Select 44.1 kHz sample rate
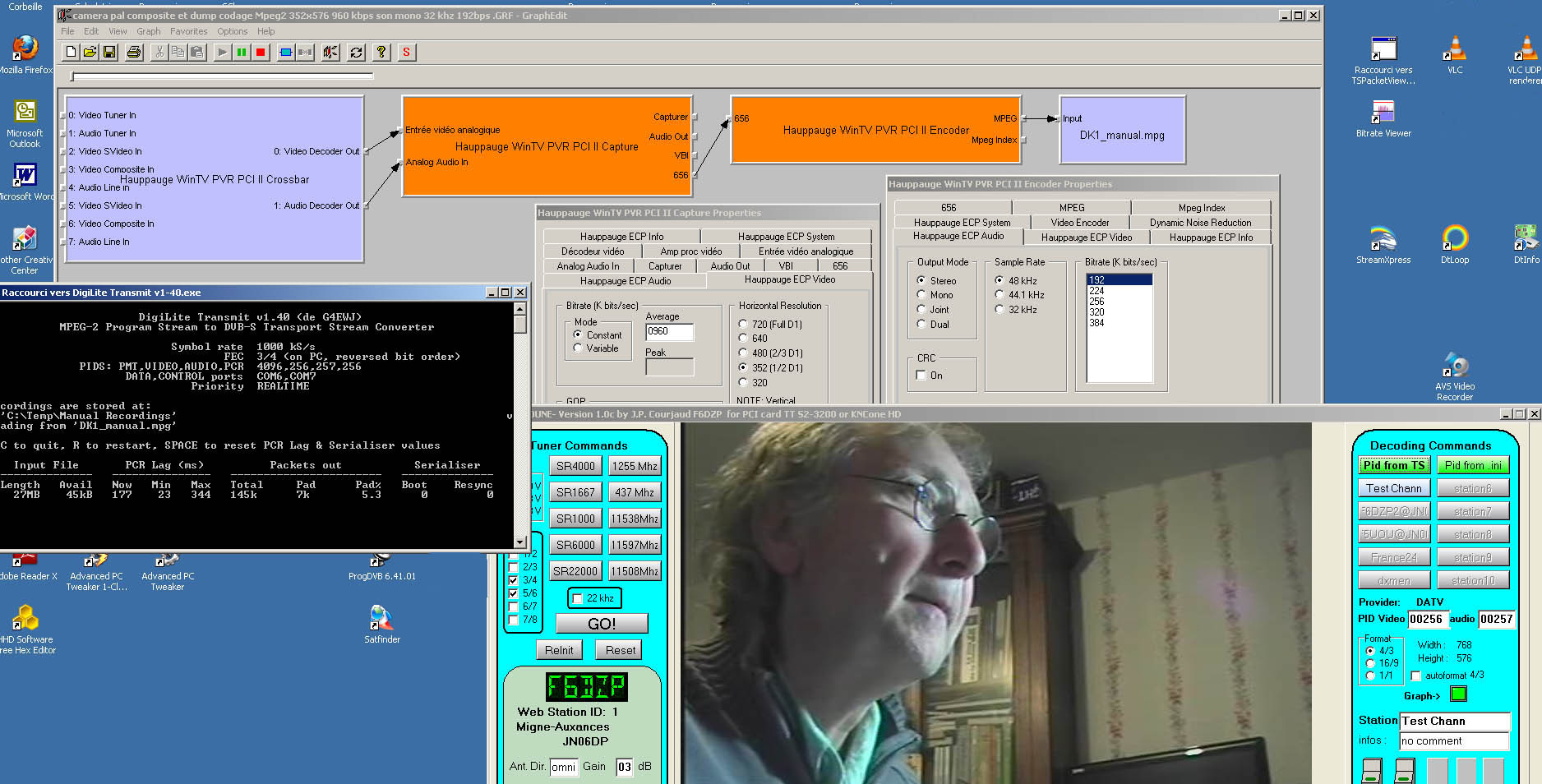 point(1000,294)
